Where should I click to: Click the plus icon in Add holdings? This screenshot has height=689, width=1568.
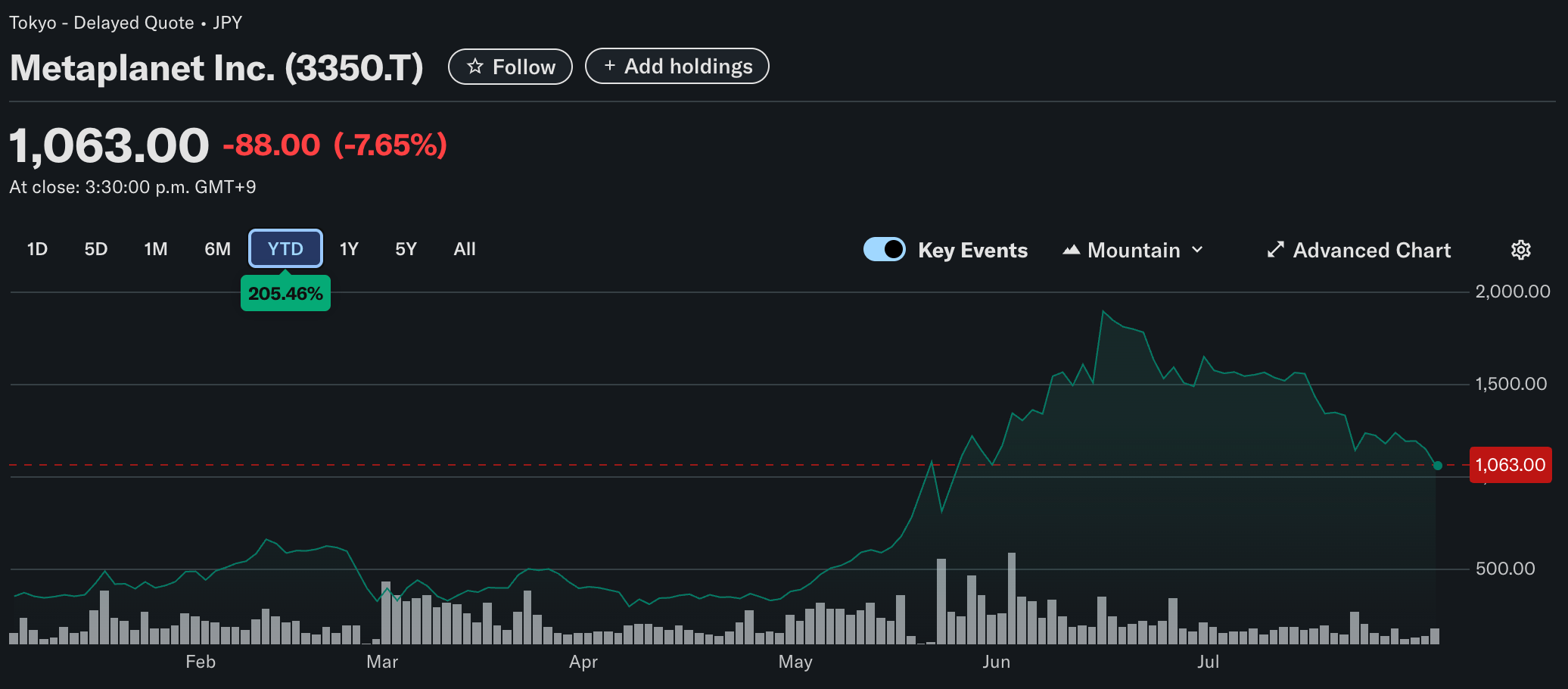click(609, 66)
